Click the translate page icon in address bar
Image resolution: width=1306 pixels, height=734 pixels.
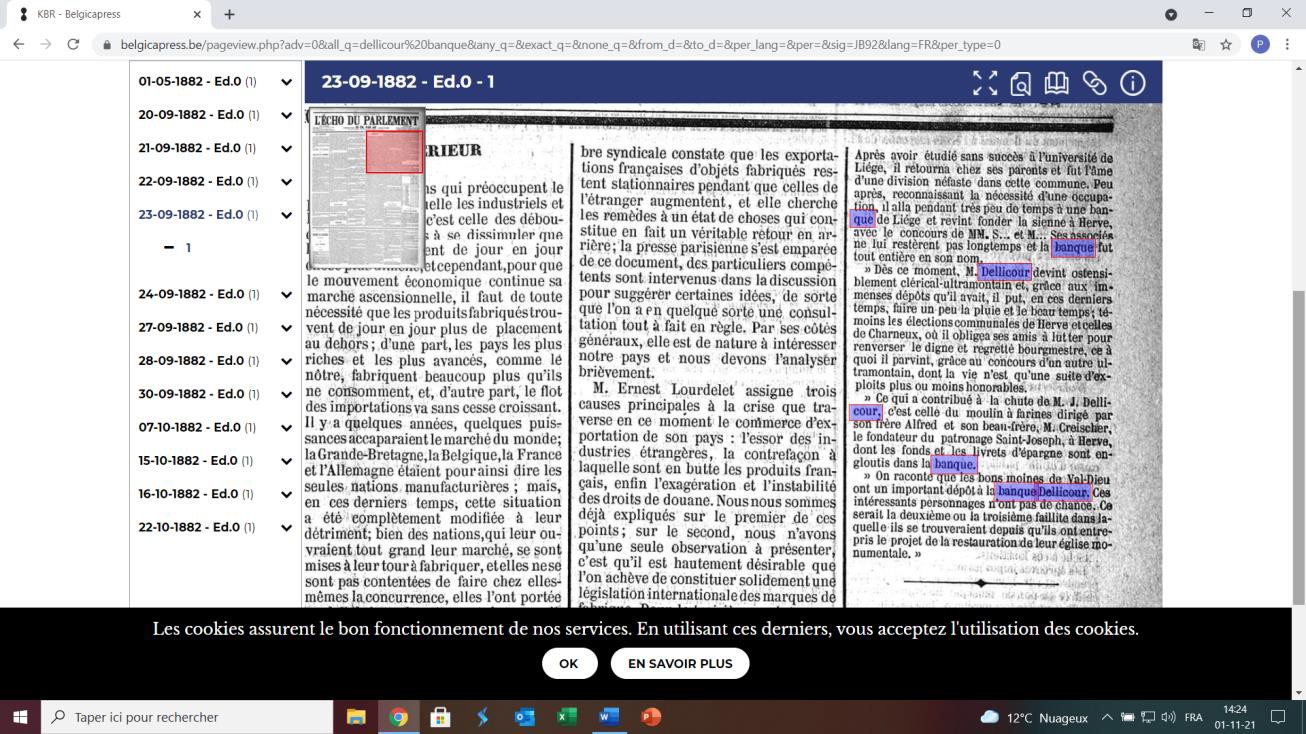pos(1198,45)
